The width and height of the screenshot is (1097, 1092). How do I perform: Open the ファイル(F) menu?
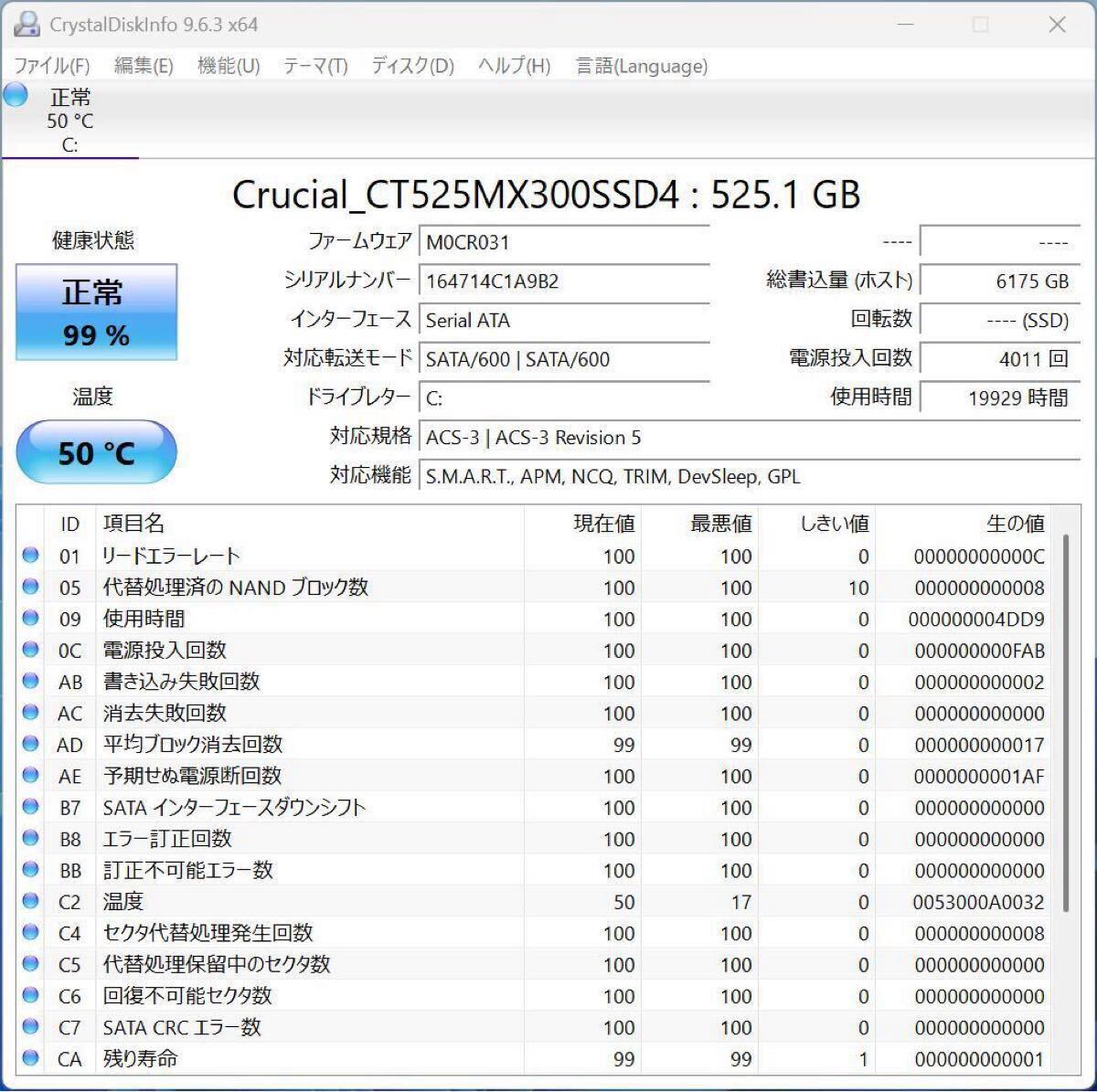point(52,66)
